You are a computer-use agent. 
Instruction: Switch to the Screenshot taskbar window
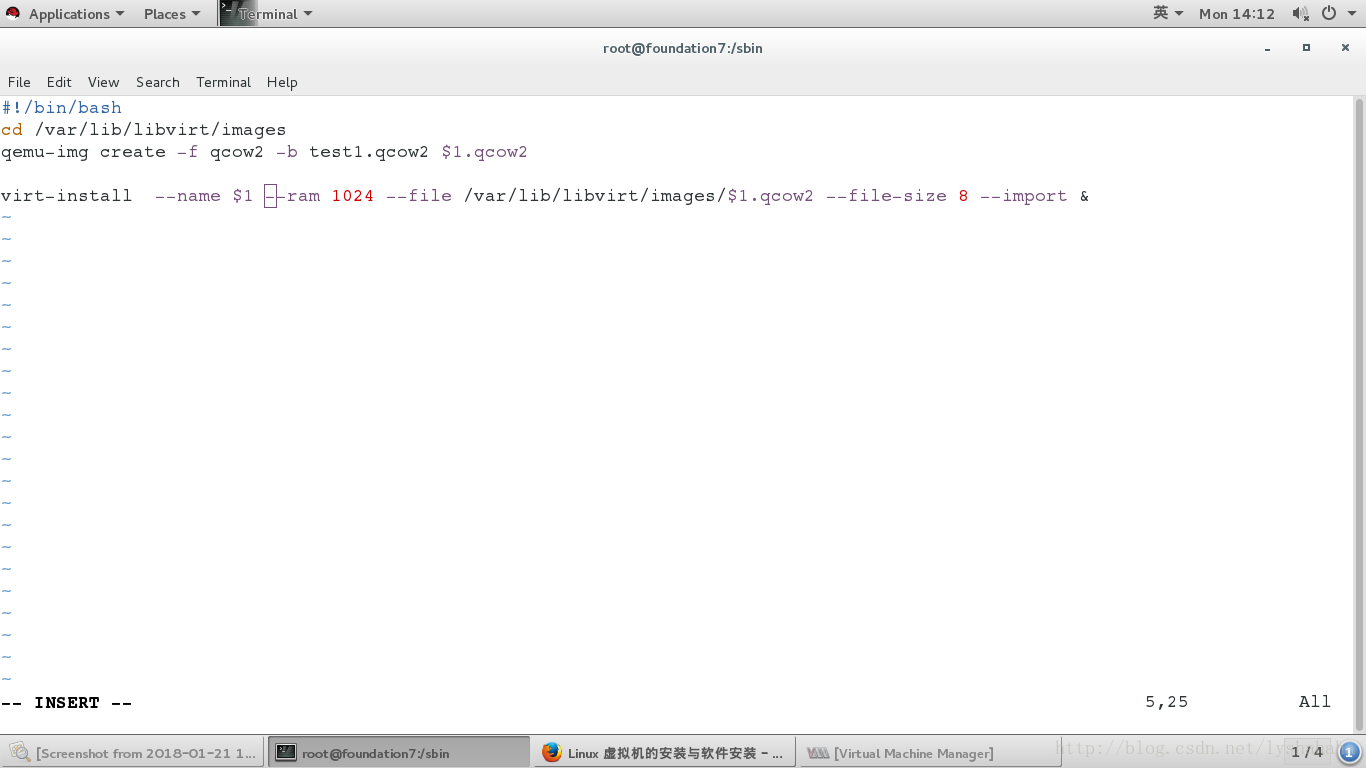pyautogui.click(x=134, y=753)
